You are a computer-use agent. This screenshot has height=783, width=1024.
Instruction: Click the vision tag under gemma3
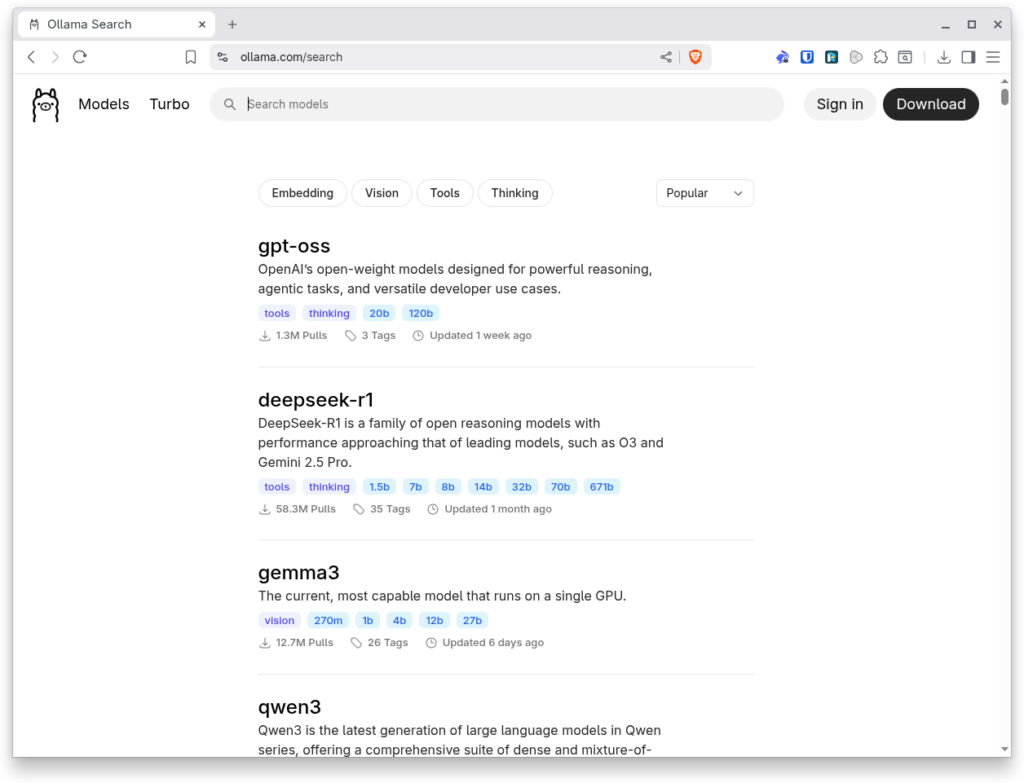point(279,620)
